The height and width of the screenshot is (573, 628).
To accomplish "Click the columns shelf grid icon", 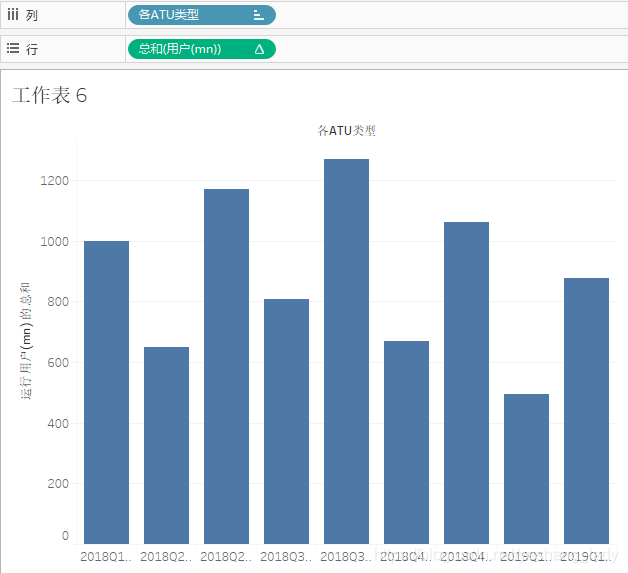I will (13, 14).
